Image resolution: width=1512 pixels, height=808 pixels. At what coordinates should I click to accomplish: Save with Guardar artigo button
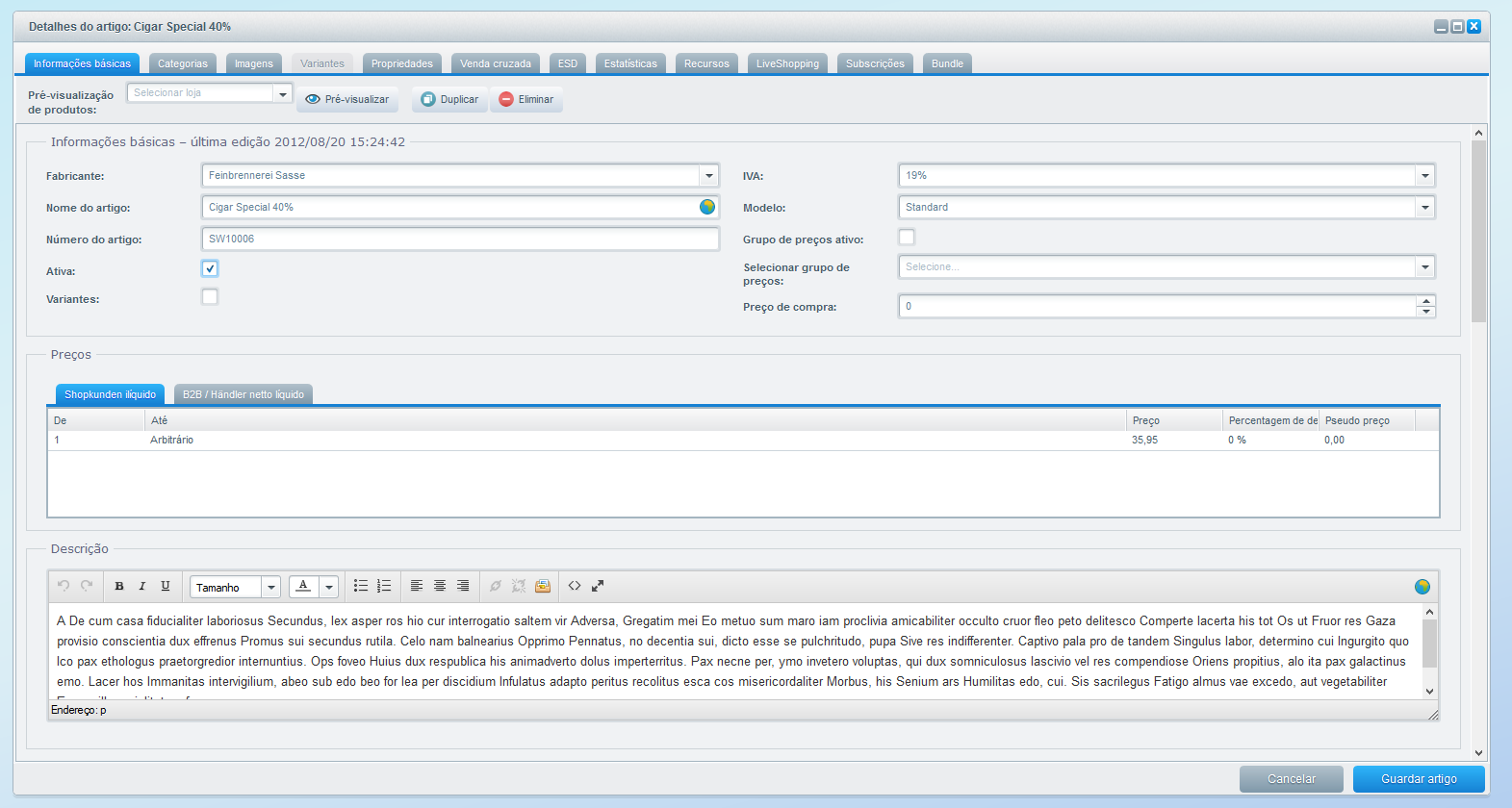tap(1419, 779)
